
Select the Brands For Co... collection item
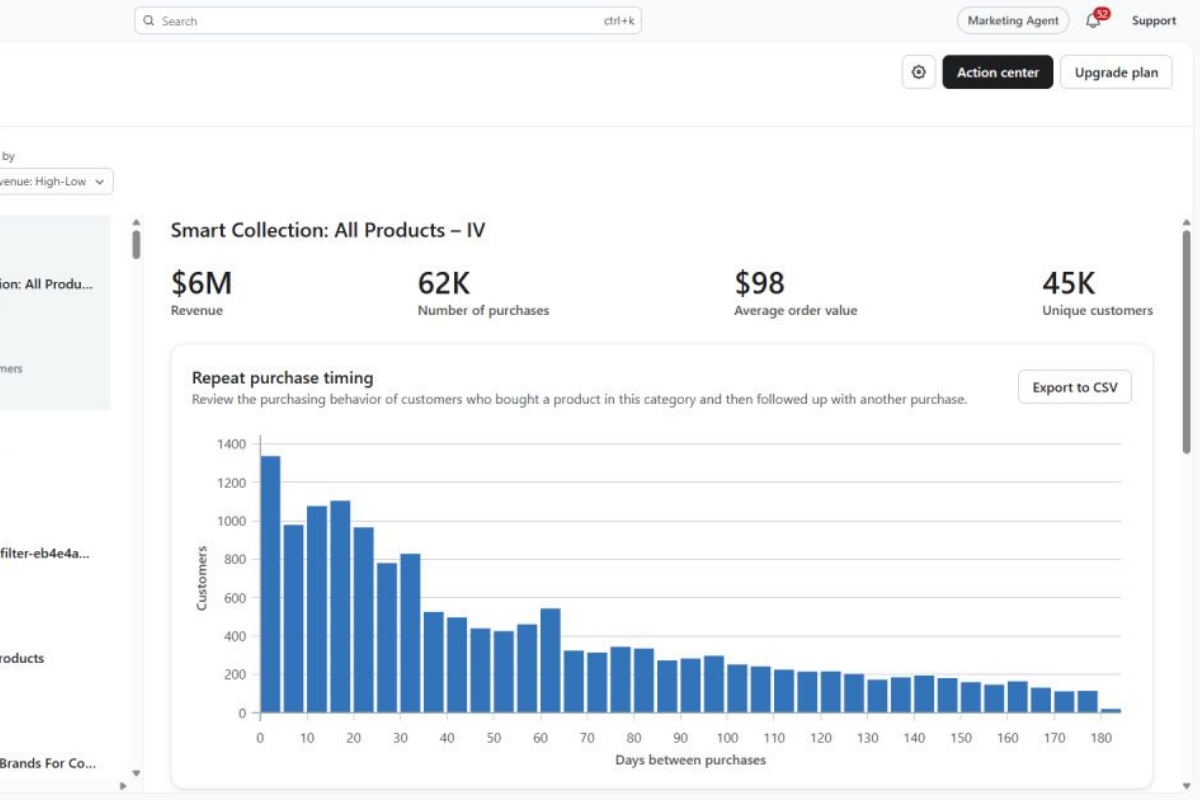(x=48, y=763)
